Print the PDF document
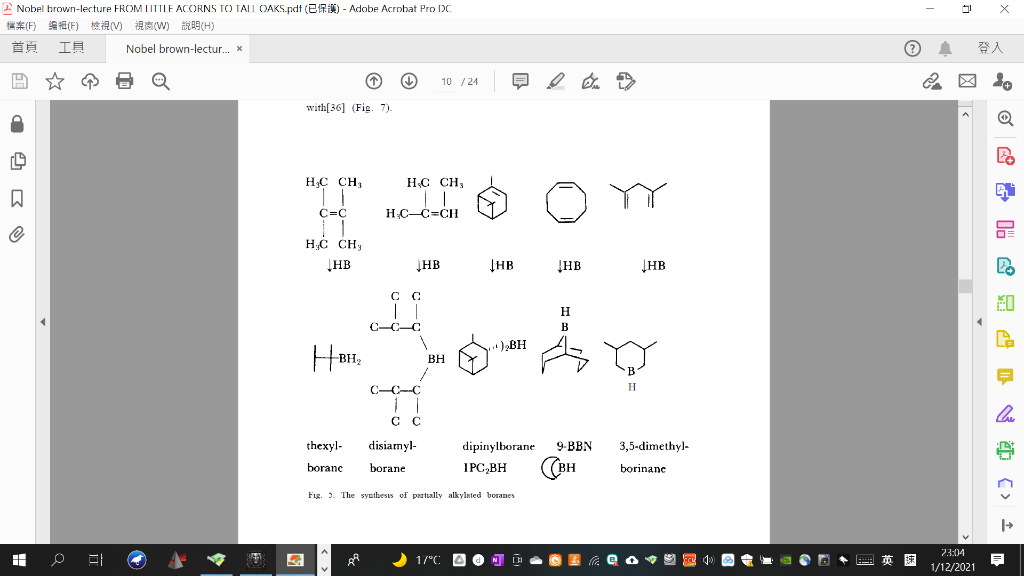1024x576 pixels. coord(125,81)
